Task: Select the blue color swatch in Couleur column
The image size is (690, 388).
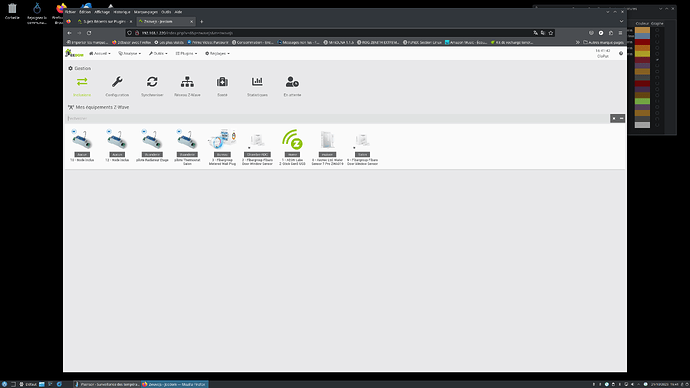Action: tap(642, 36)
